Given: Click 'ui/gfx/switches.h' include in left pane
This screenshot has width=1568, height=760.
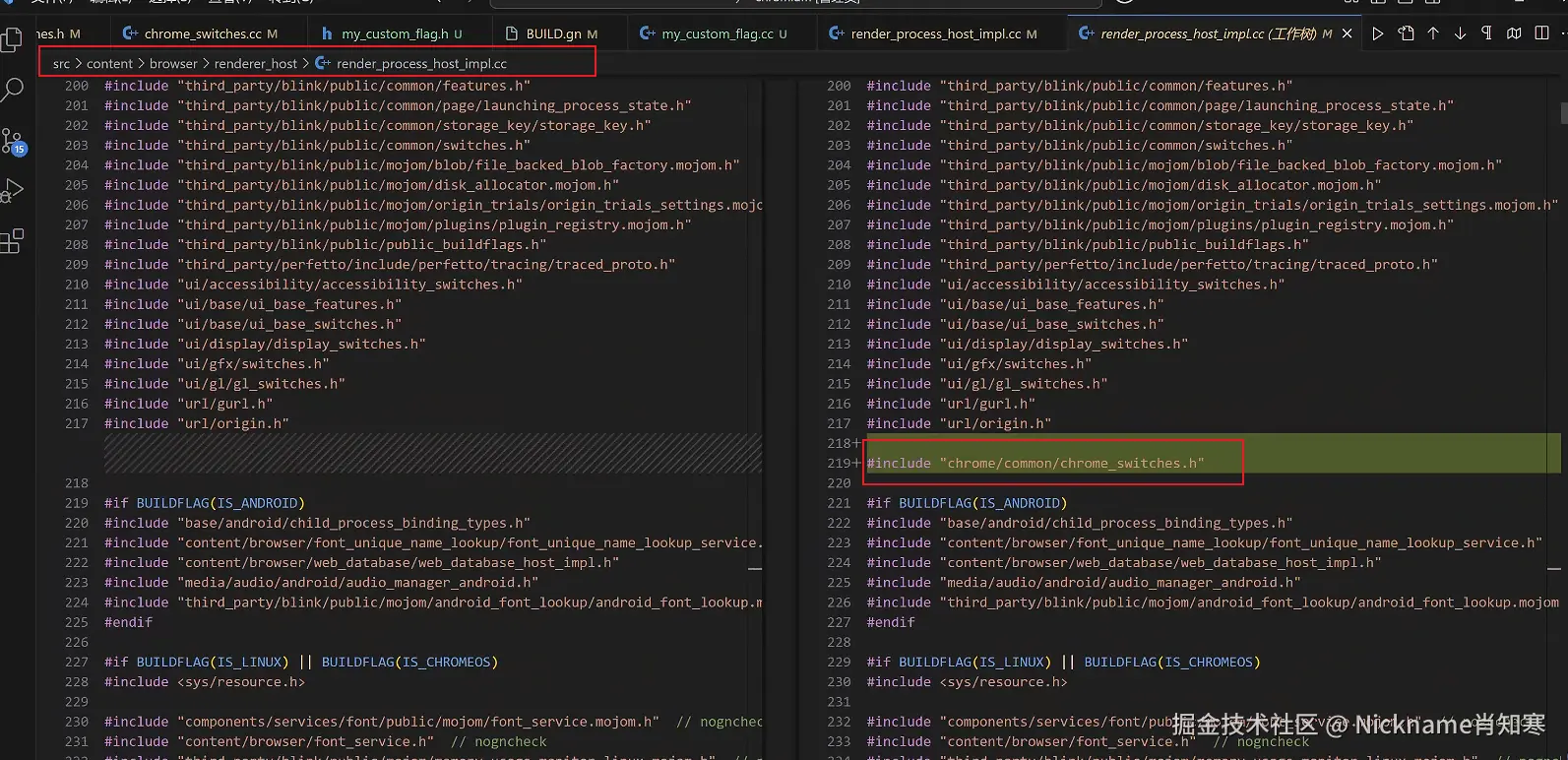Looking at the screenshot, I should (x=217, y=363).
